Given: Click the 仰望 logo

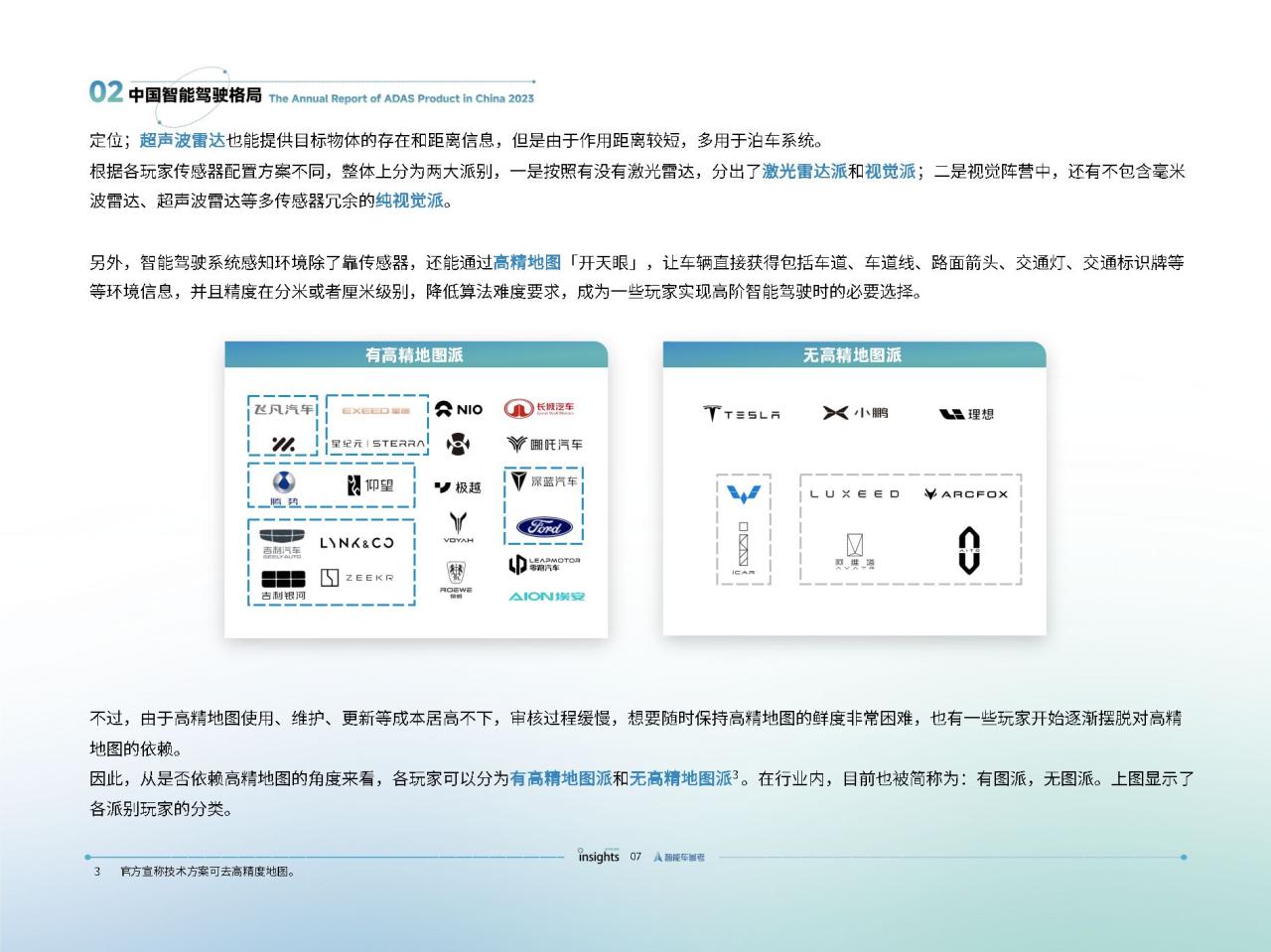Looking at the screenshot, I should coord(370,485).
